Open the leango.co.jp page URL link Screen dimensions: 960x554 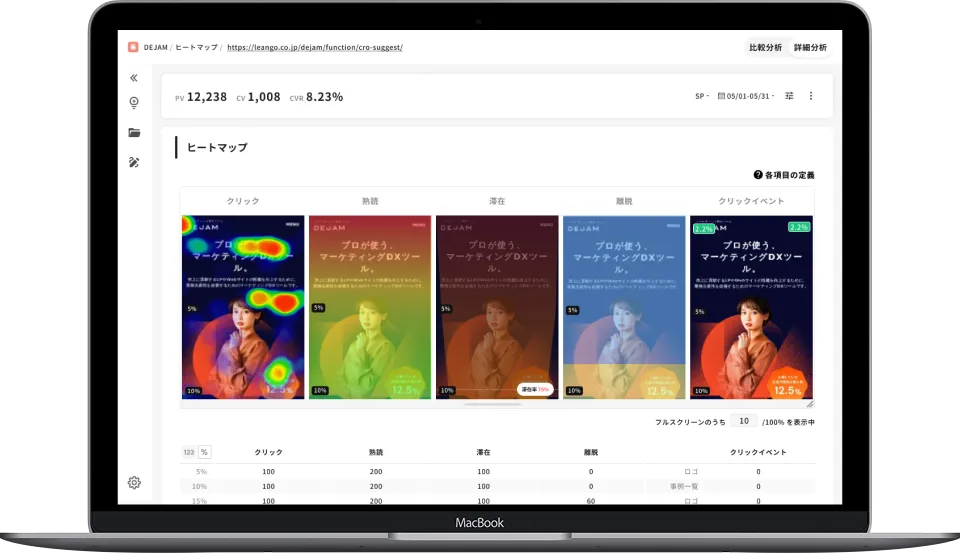(314, 47)
